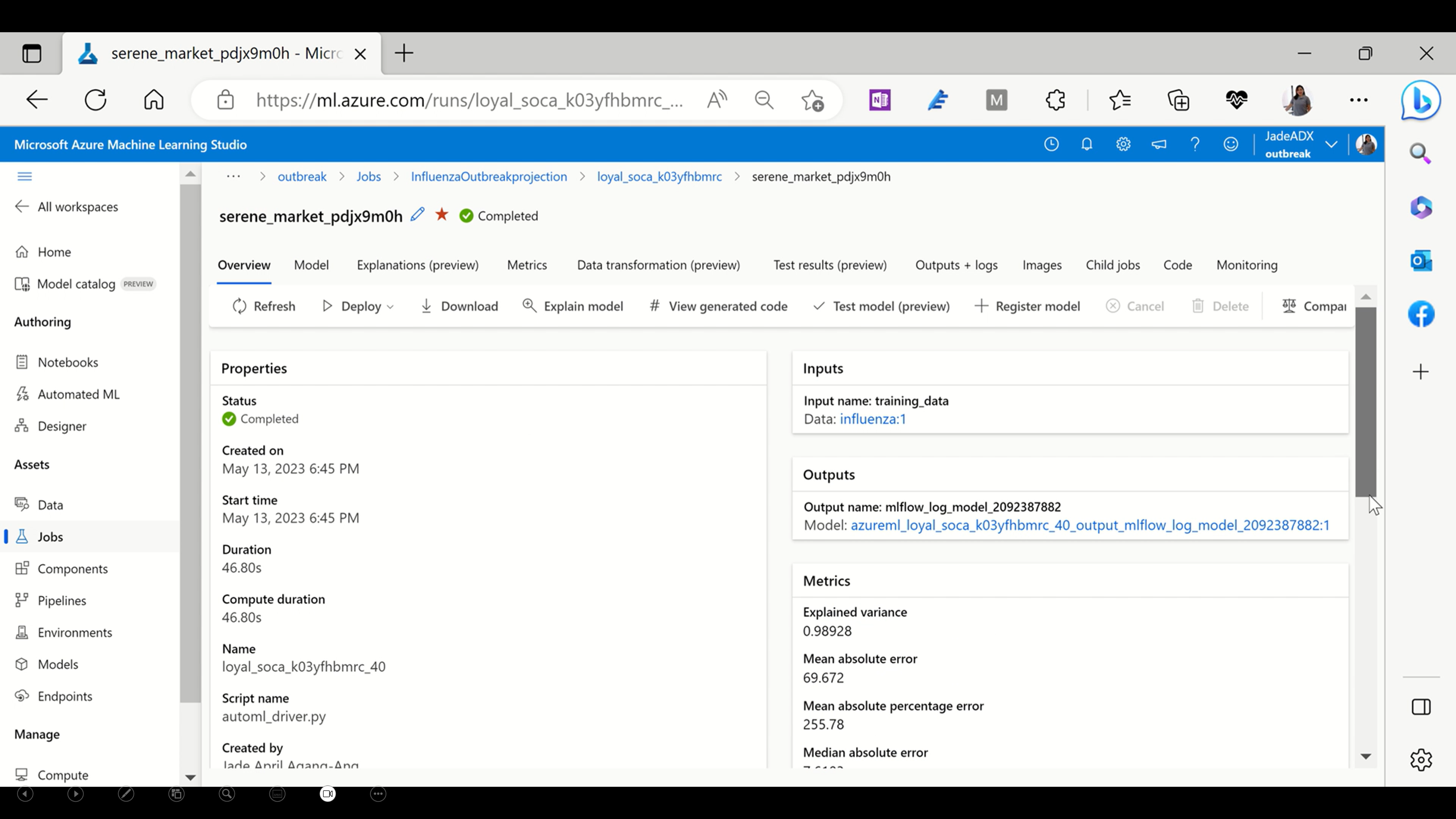Image resolution: width=1456 pixels, height=819 pixels.
Task: Open the influenza:1 data link
Action: [872, 419]
